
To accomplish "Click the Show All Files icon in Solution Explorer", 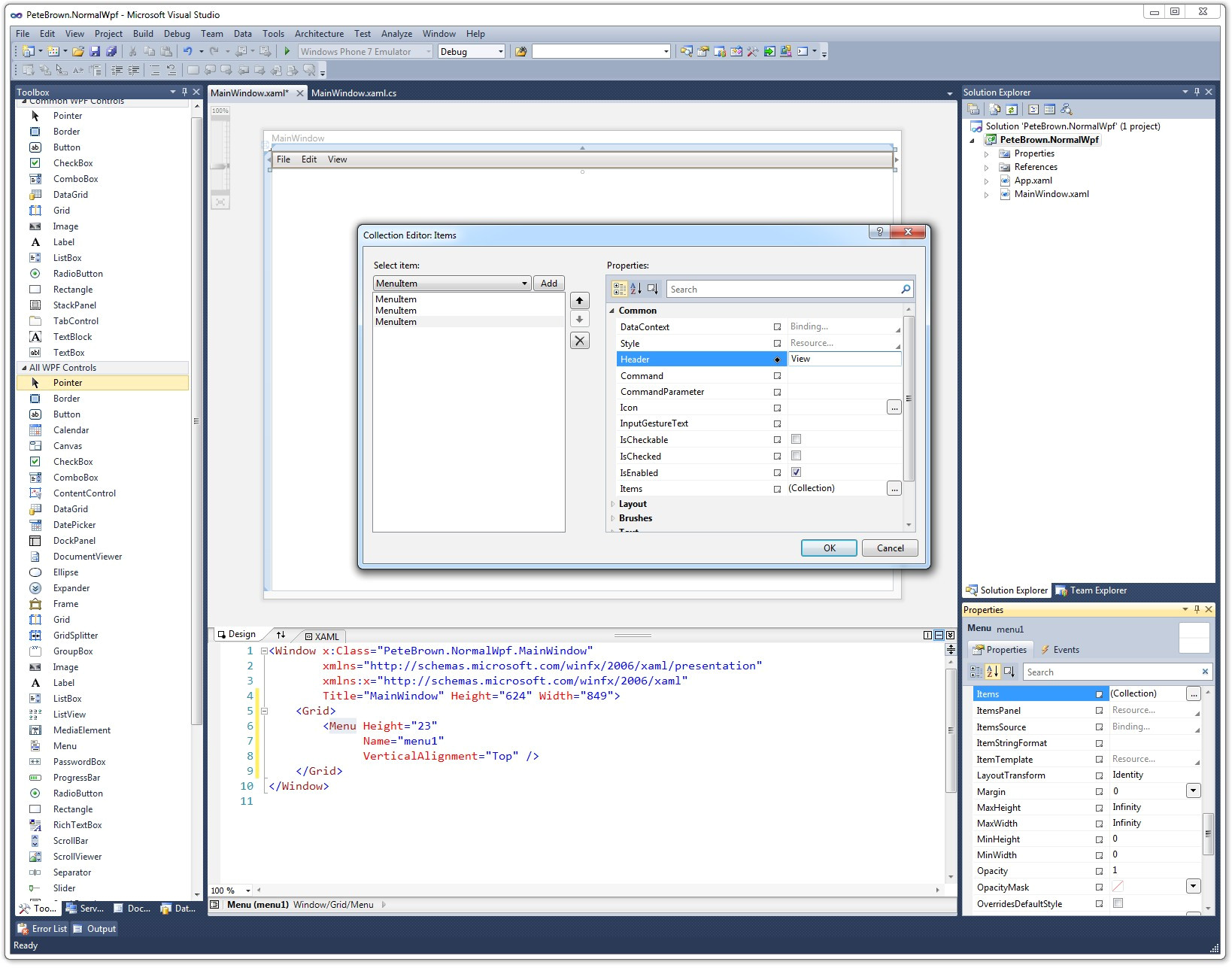I will 995,109.
